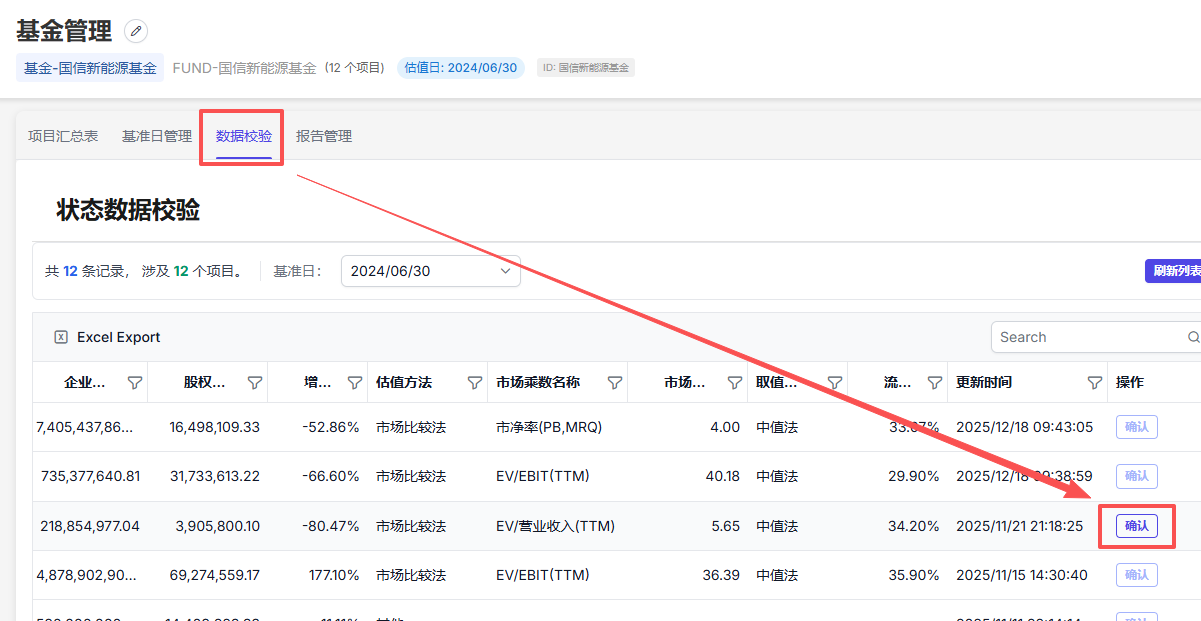Image resolution: width=1201 pixels, height=621 pixels.
Task: Go to the 报告管理 tab
Action: (x=324, y=136)
